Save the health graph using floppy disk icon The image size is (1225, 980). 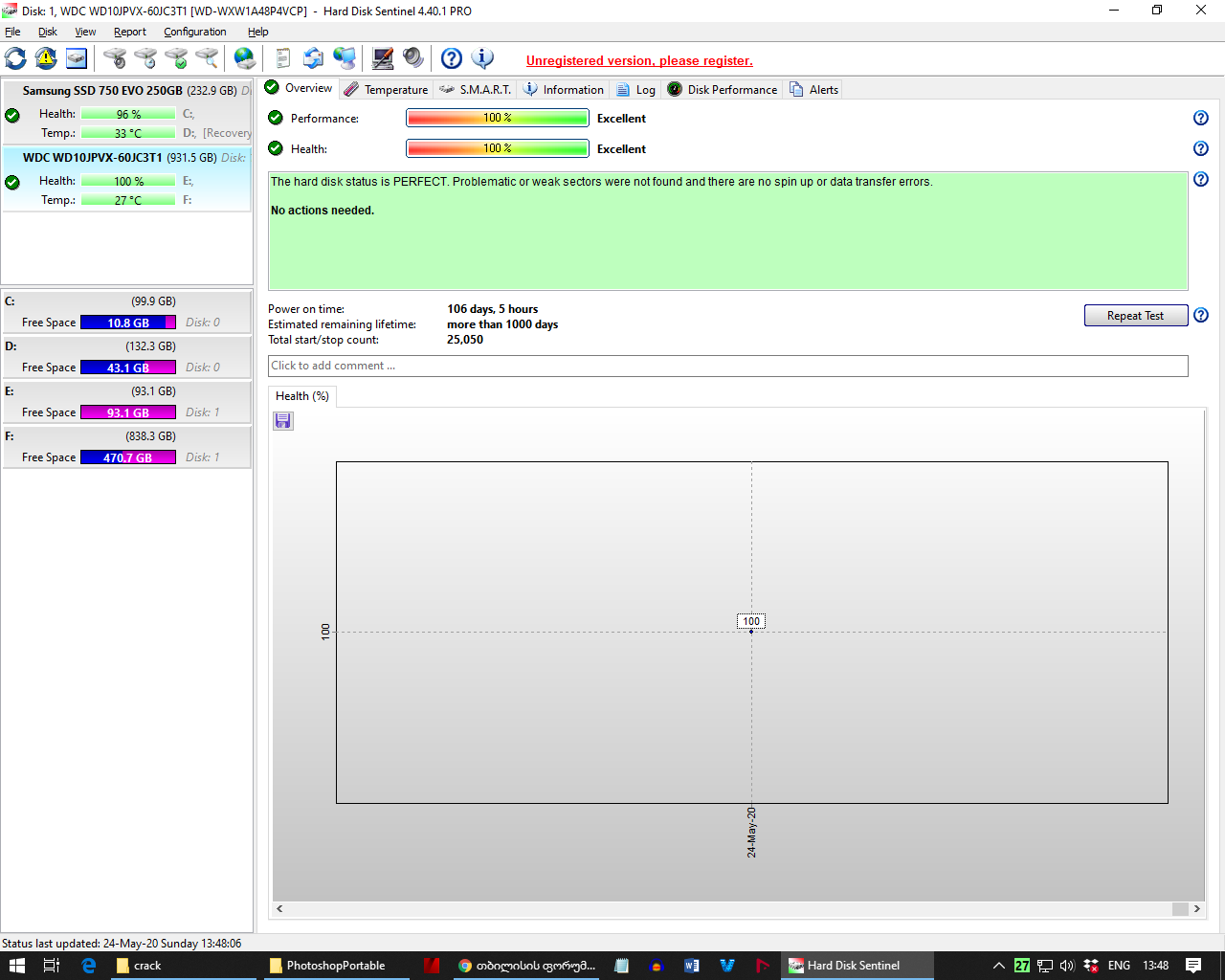[x=283, y=421]
